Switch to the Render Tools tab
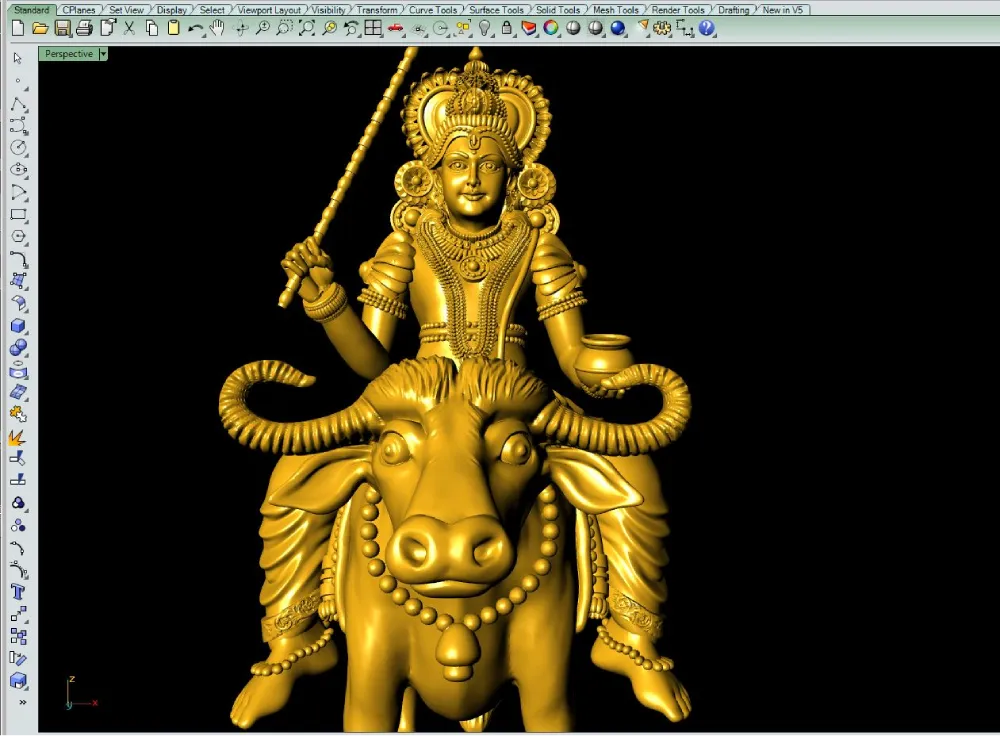The height and width of the screenshot is (736, 1000). tap(678, 10)
